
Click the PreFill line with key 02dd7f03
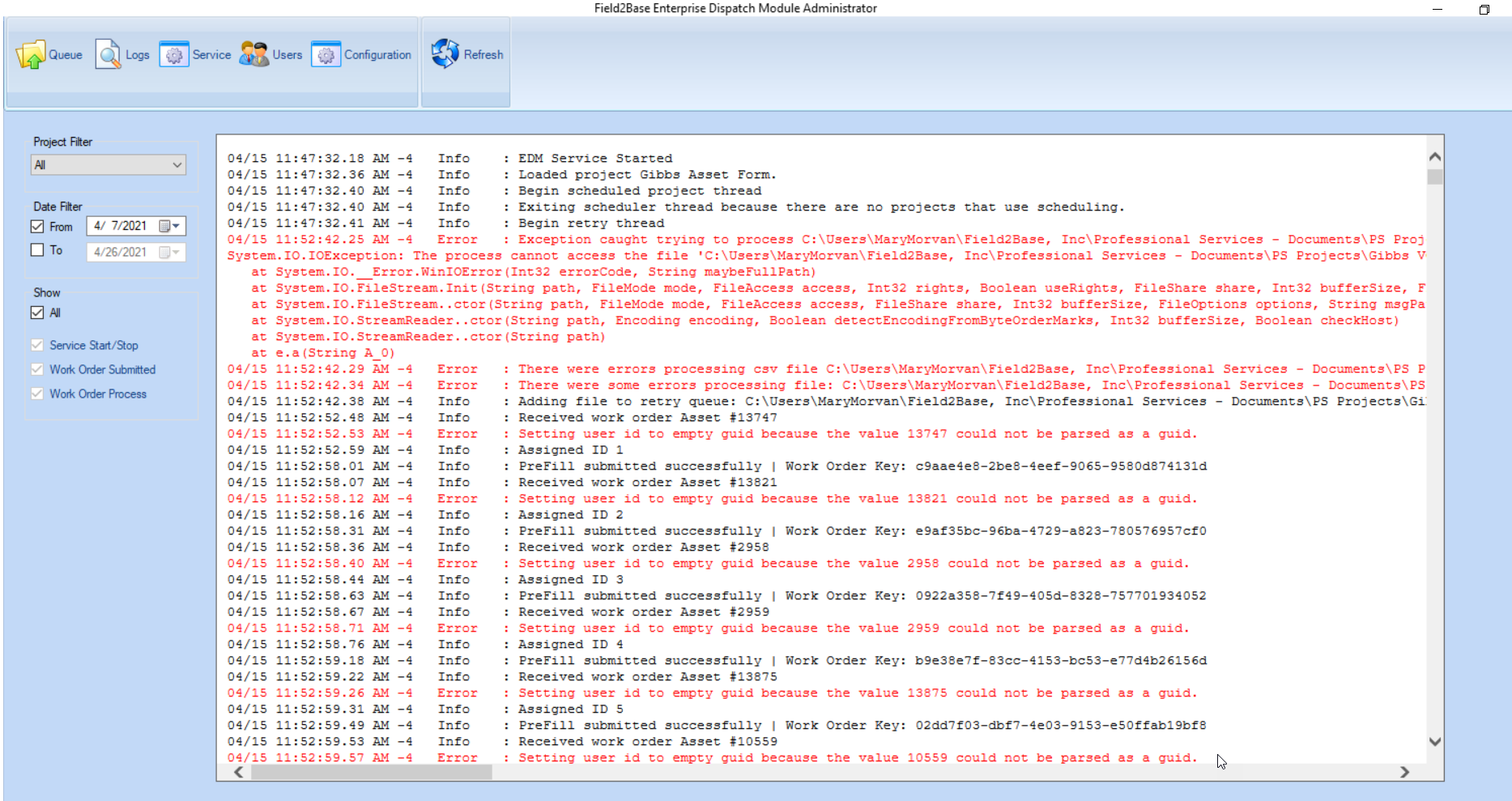(x=717, y=726)
